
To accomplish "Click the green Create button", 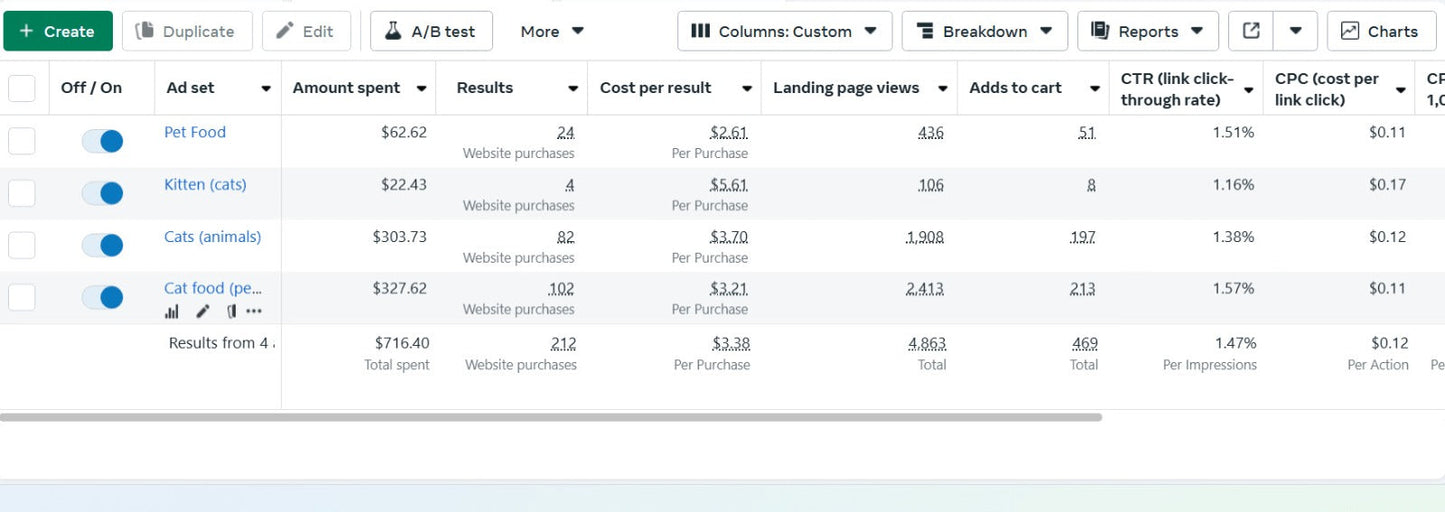I will (57, 31).
